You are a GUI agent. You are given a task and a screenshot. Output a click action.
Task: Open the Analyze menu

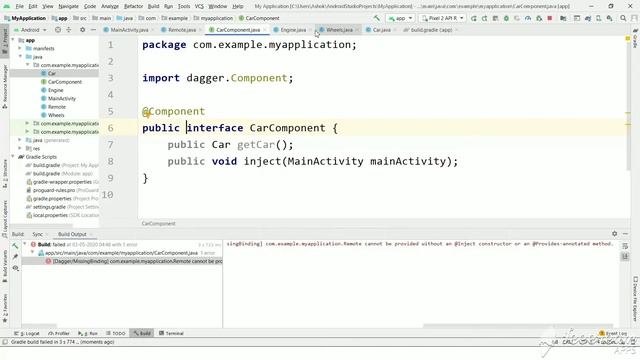[110, 7]
